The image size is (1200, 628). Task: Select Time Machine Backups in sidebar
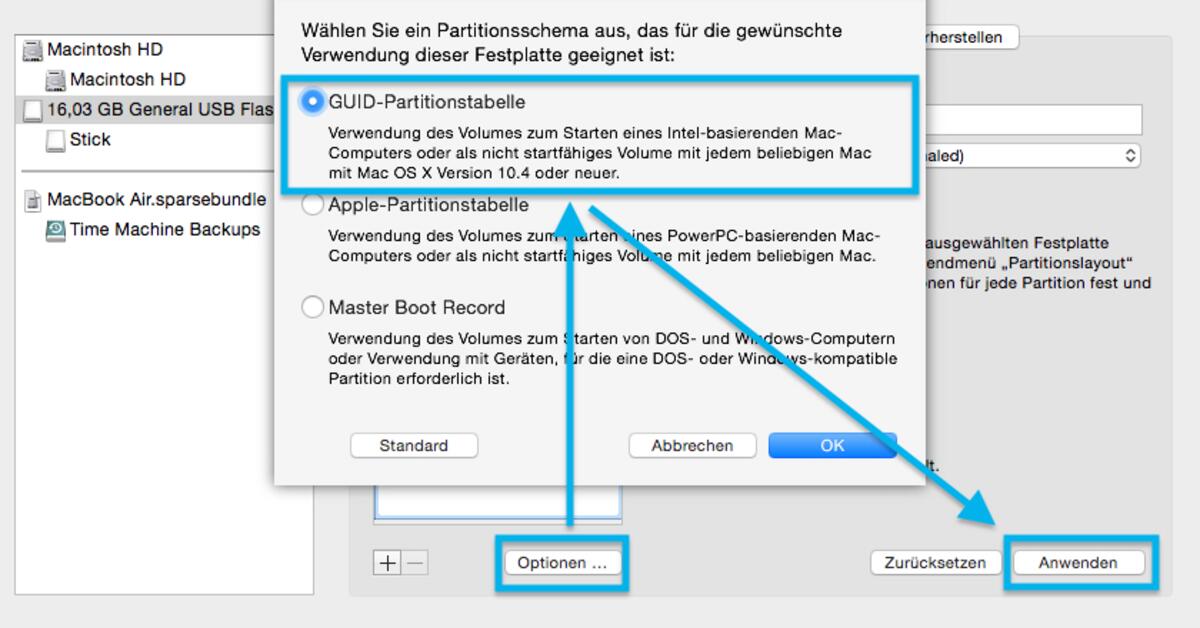pos(146,230)
